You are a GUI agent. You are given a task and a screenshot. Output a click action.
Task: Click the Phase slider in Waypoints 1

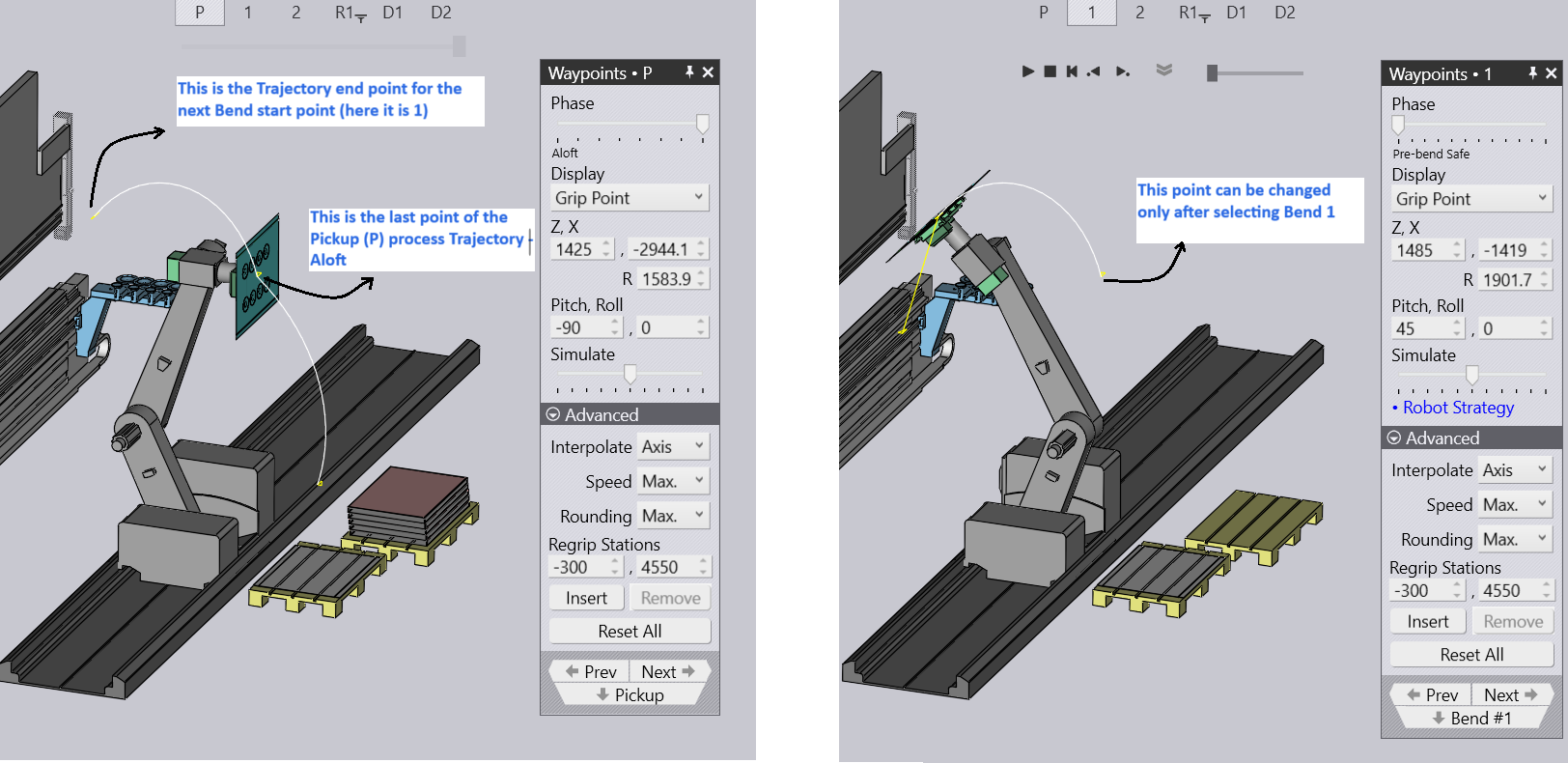coord(1470,127)
